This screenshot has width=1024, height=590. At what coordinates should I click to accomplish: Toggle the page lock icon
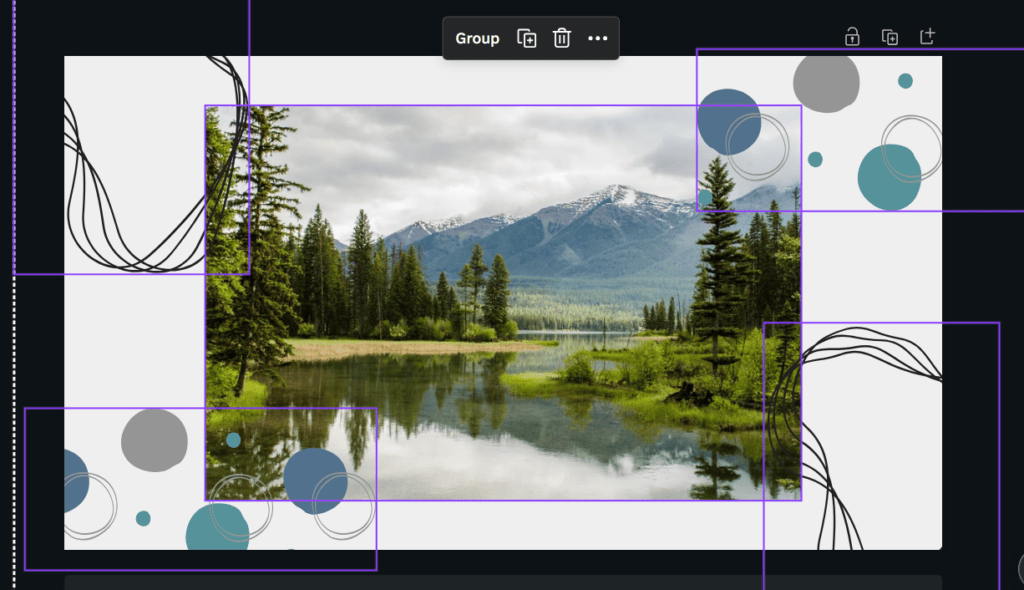coord(852,37)
